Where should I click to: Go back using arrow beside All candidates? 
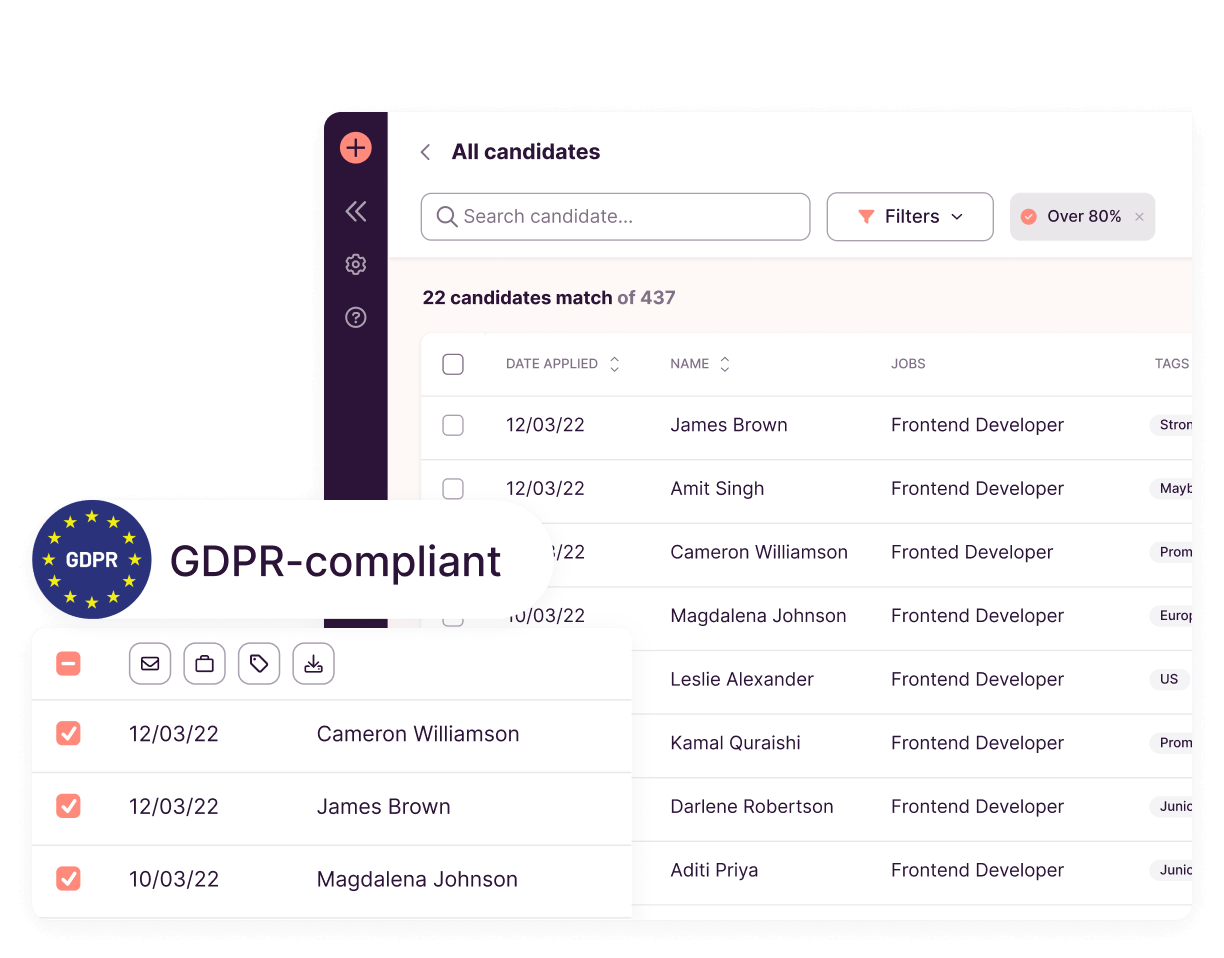[426, 152]
